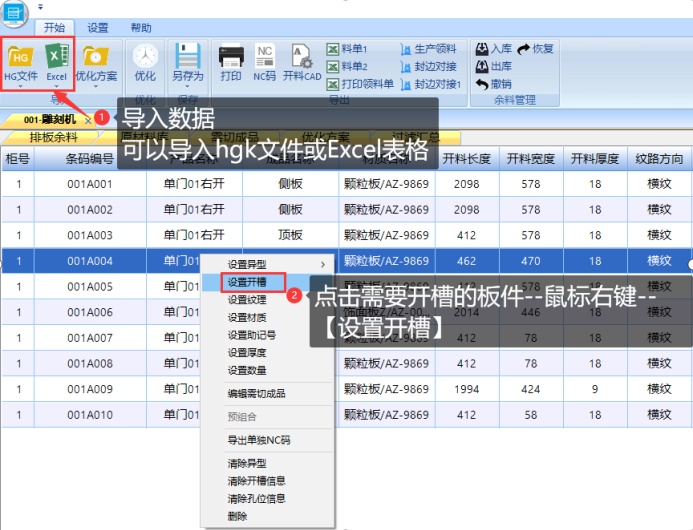Click width value 58 in last row
Image resolution: width=693 pixels, height=530 pixels.
point(531,415)
